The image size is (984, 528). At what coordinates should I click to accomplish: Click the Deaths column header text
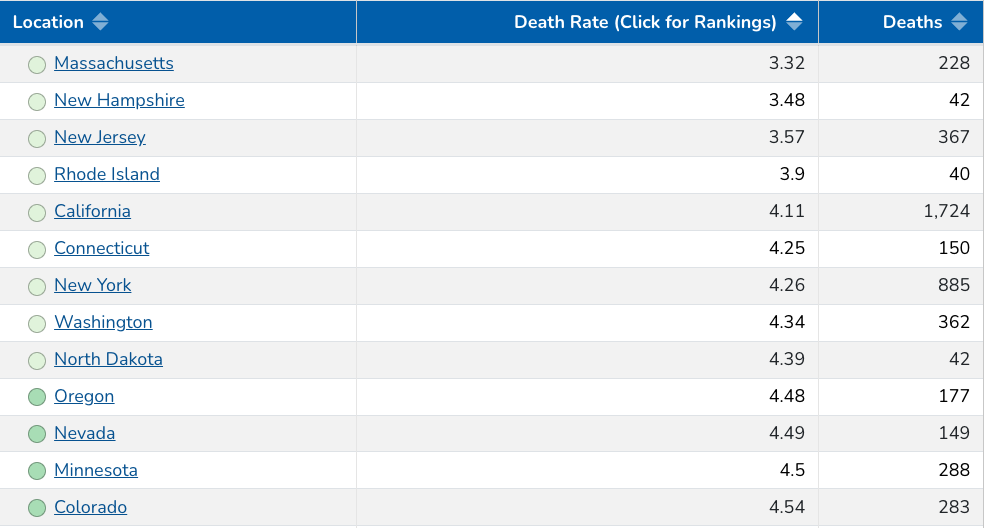(912, 22)
